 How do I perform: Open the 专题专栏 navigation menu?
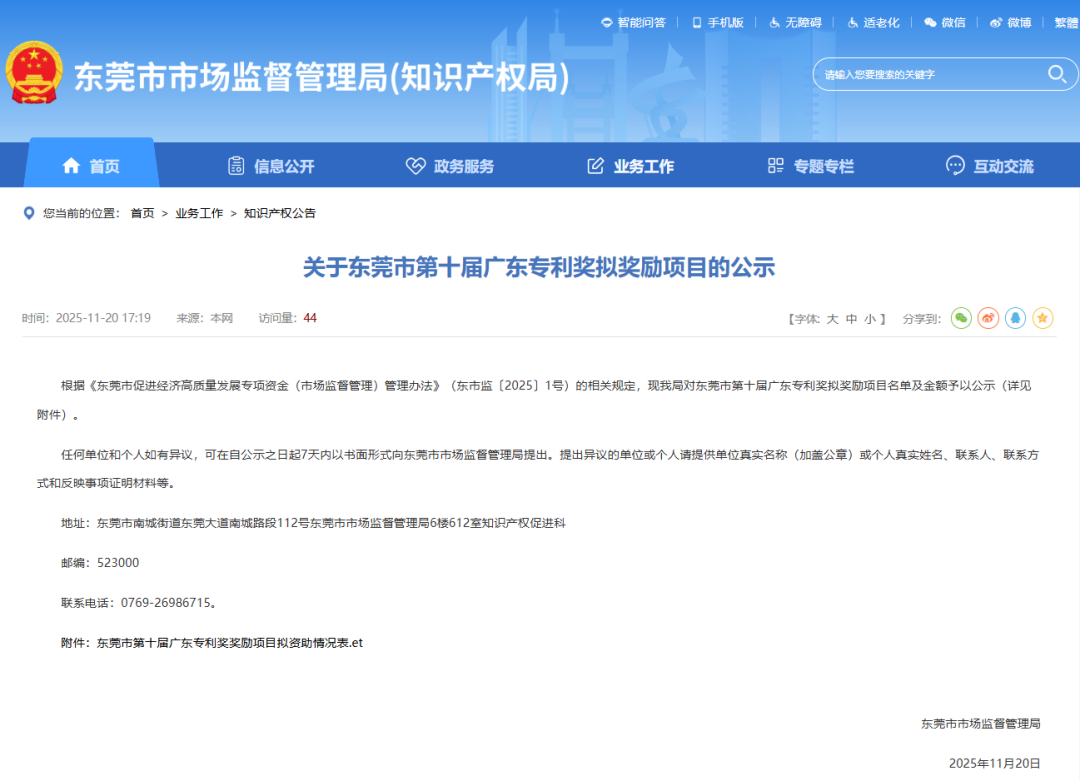(810, 166)
